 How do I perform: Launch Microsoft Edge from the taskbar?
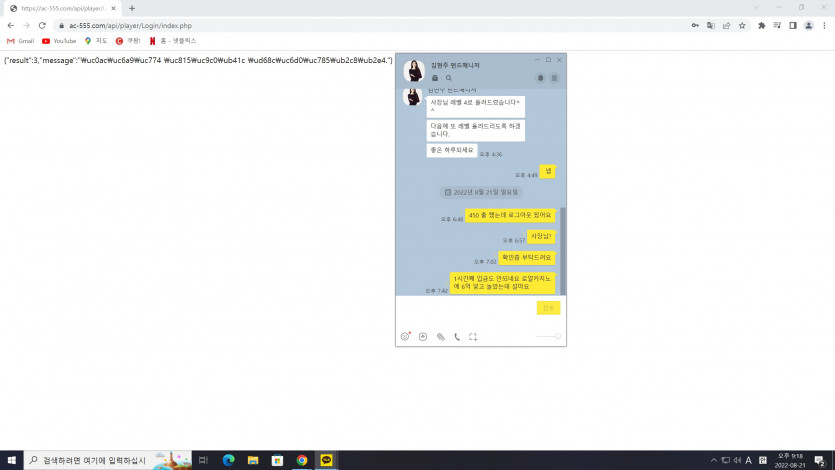click(228, 460)
